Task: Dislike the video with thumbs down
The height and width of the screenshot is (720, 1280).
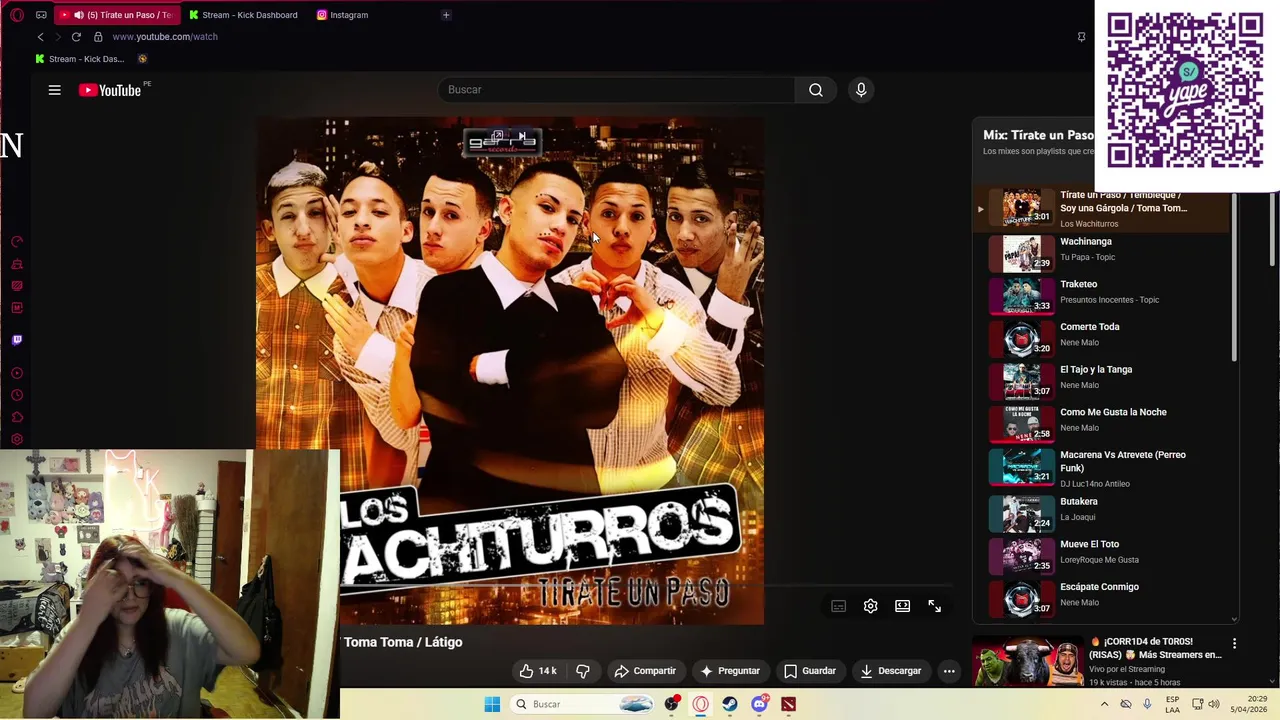Action: coord(583,671)
